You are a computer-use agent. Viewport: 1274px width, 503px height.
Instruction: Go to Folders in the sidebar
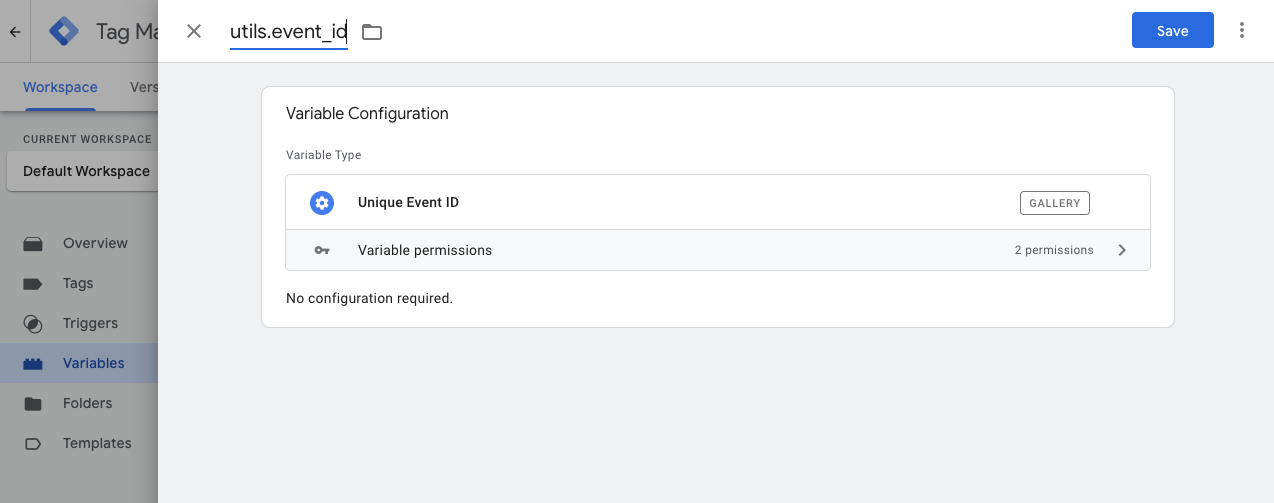(87, 403)
